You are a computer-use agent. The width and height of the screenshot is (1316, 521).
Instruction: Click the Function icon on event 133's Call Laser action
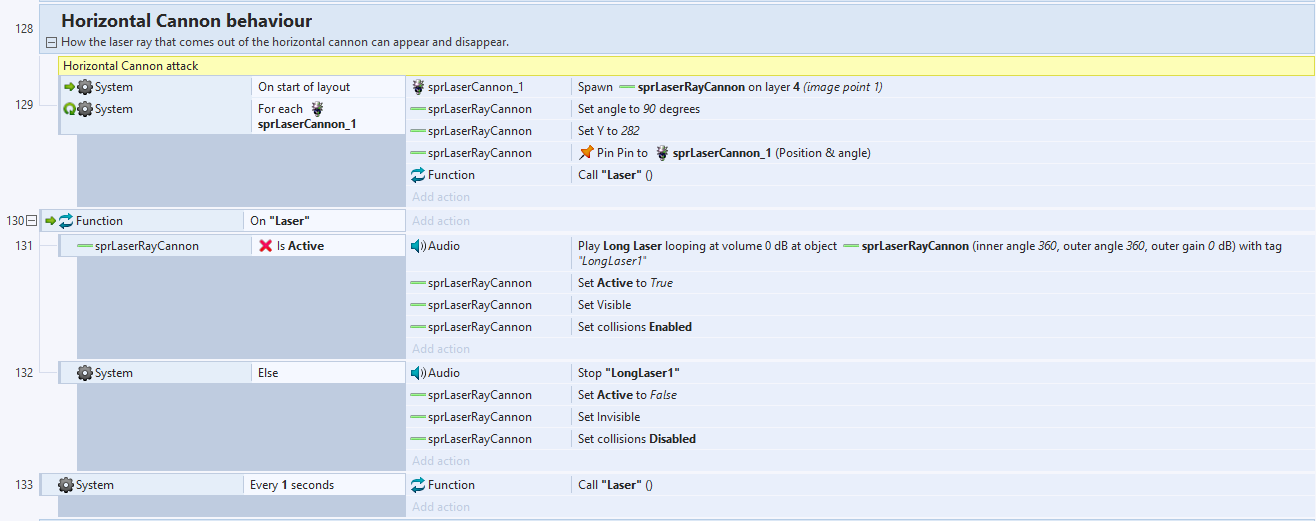point(419,485)
